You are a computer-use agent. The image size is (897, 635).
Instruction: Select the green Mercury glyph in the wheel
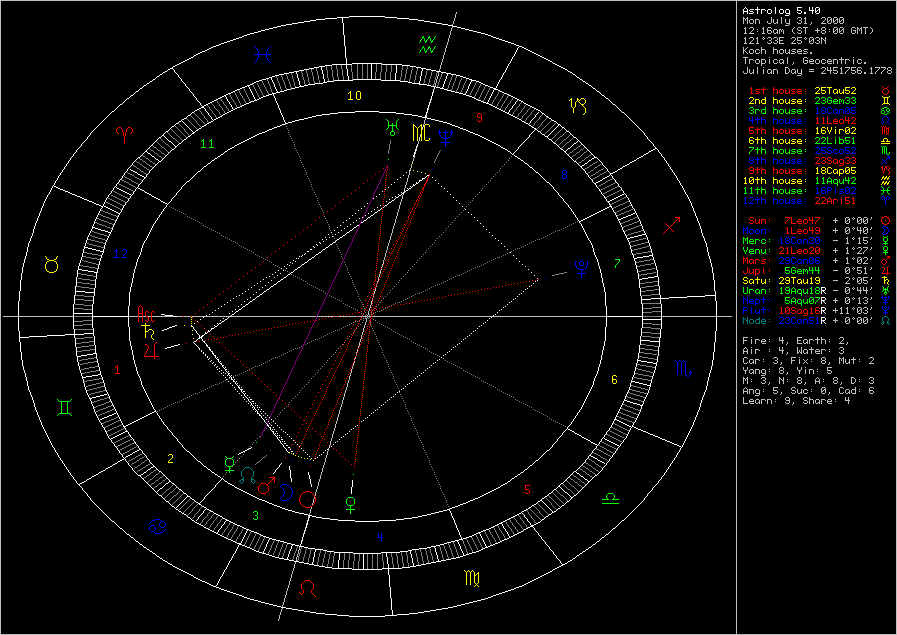pos(230,462)
